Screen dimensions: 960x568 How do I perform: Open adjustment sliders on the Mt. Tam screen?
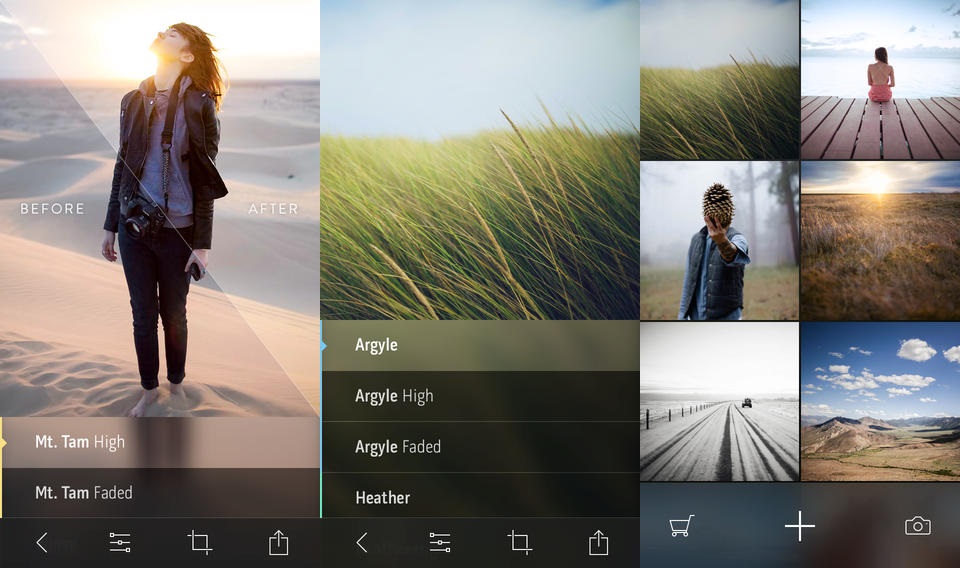120,543
